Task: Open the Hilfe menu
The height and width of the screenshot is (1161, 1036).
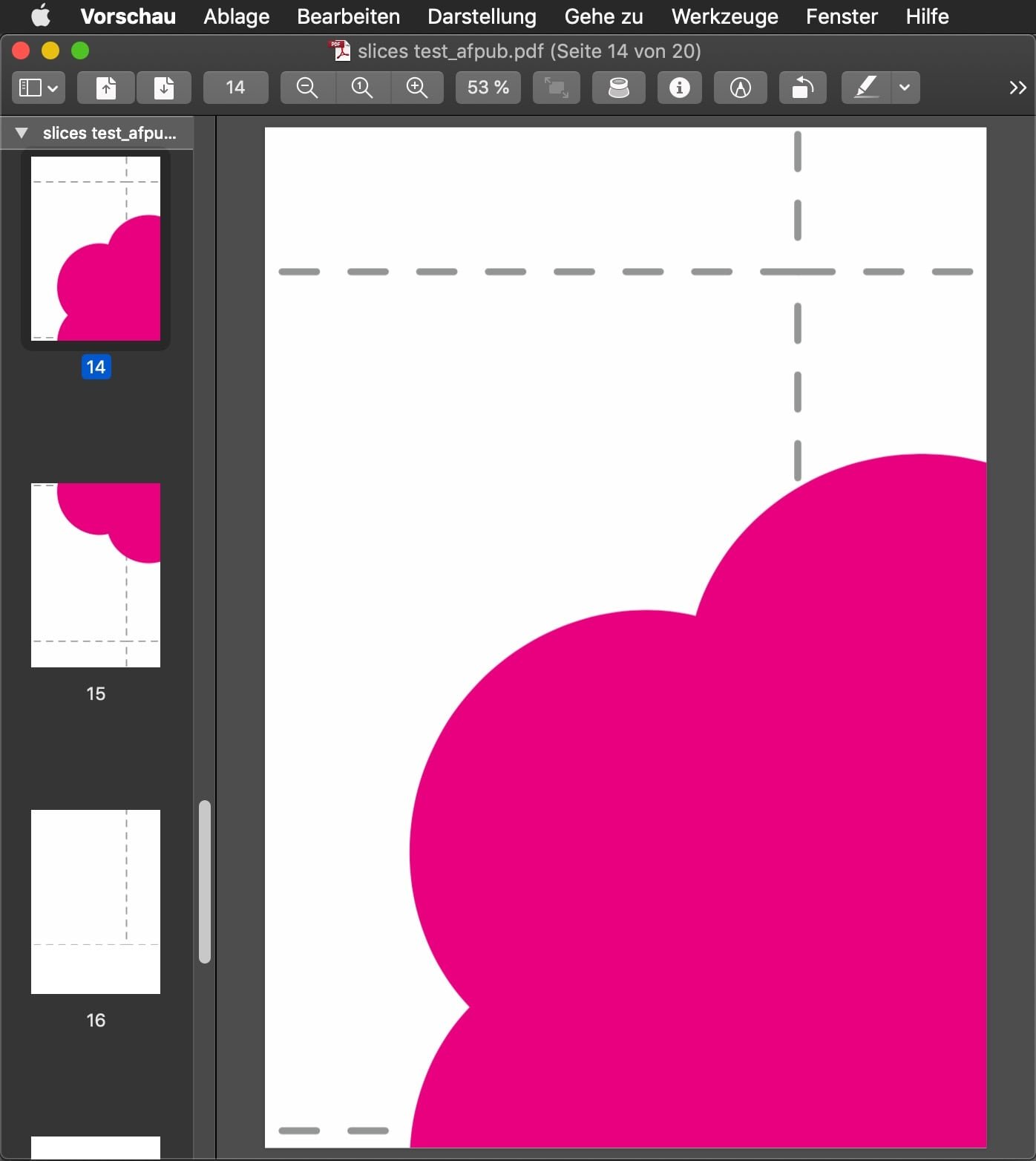Action: pyautogui.click(x=927, y=16)
